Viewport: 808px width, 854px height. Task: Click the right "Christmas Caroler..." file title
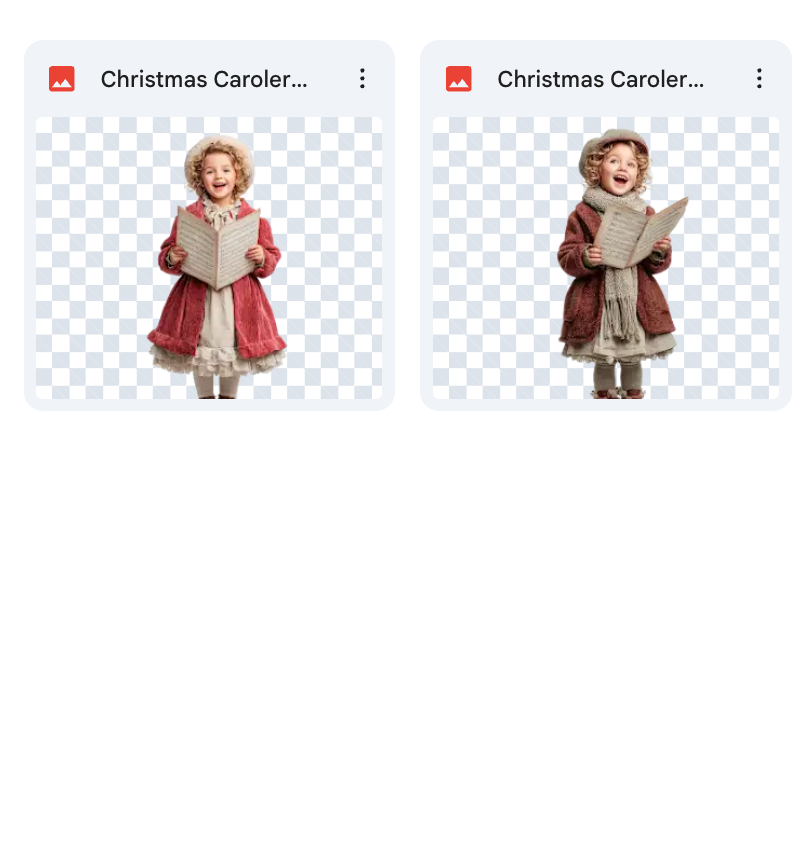(x=601, y=80)
